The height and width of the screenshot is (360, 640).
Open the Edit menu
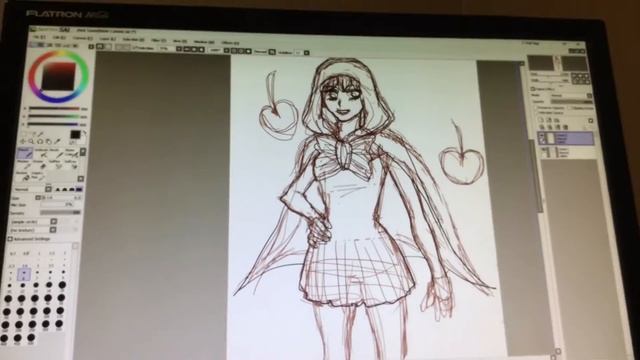(x=60, y=38)
